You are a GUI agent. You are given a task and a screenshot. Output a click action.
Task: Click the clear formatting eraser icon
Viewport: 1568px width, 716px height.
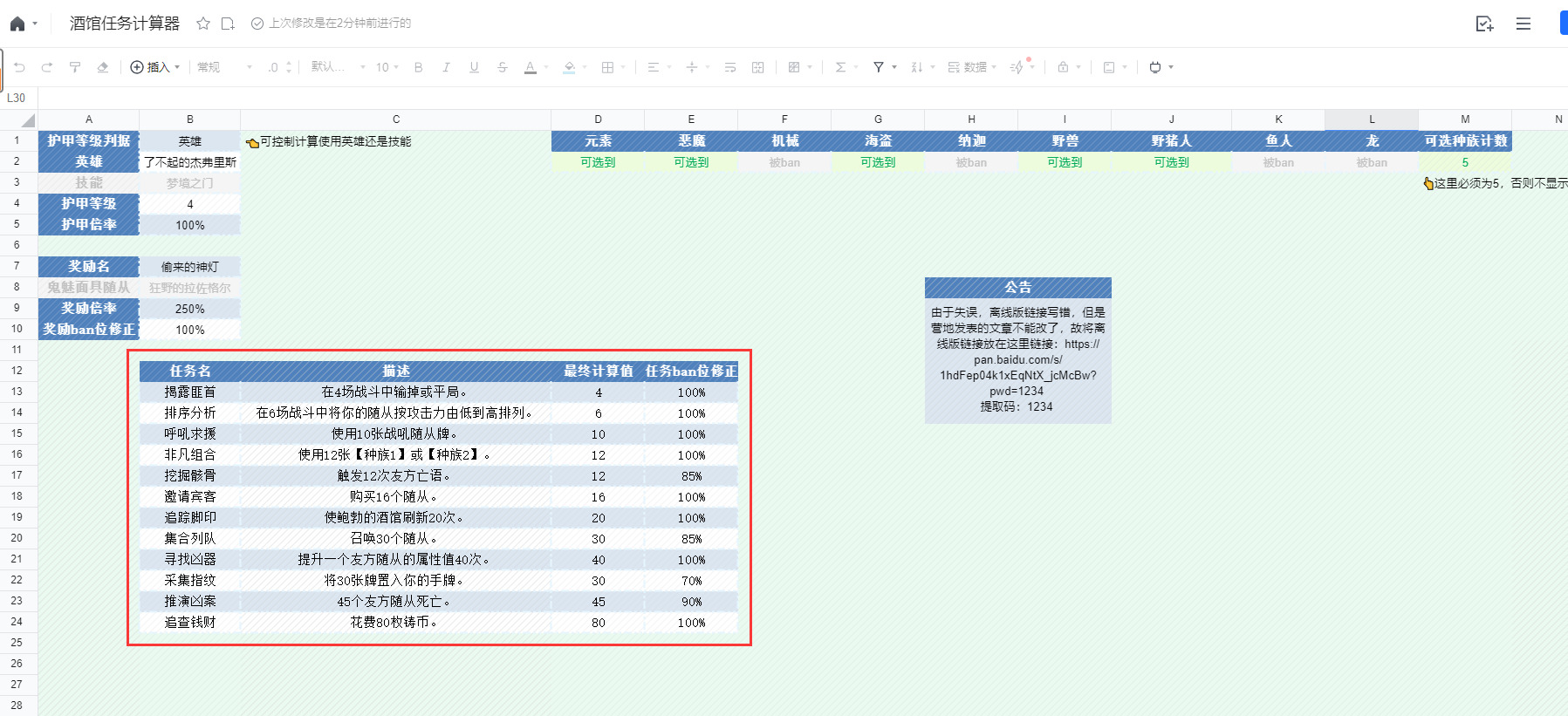103,67
